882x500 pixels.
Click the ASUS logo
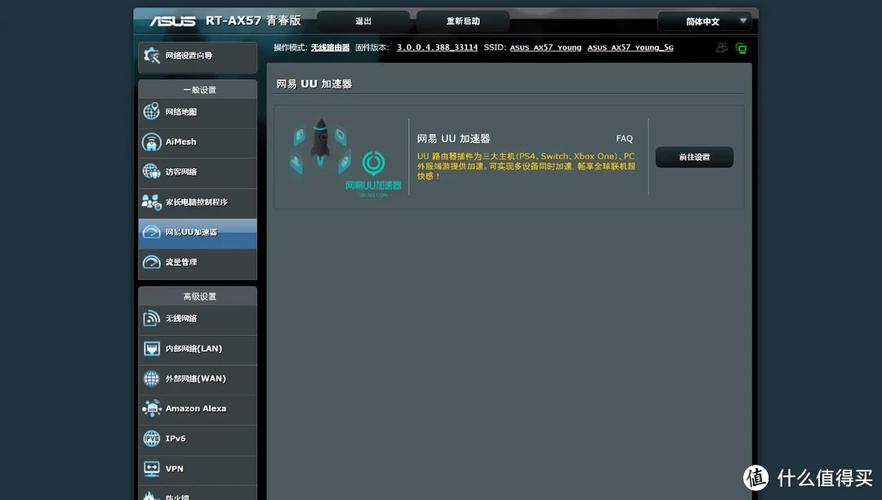click(173, 21)
